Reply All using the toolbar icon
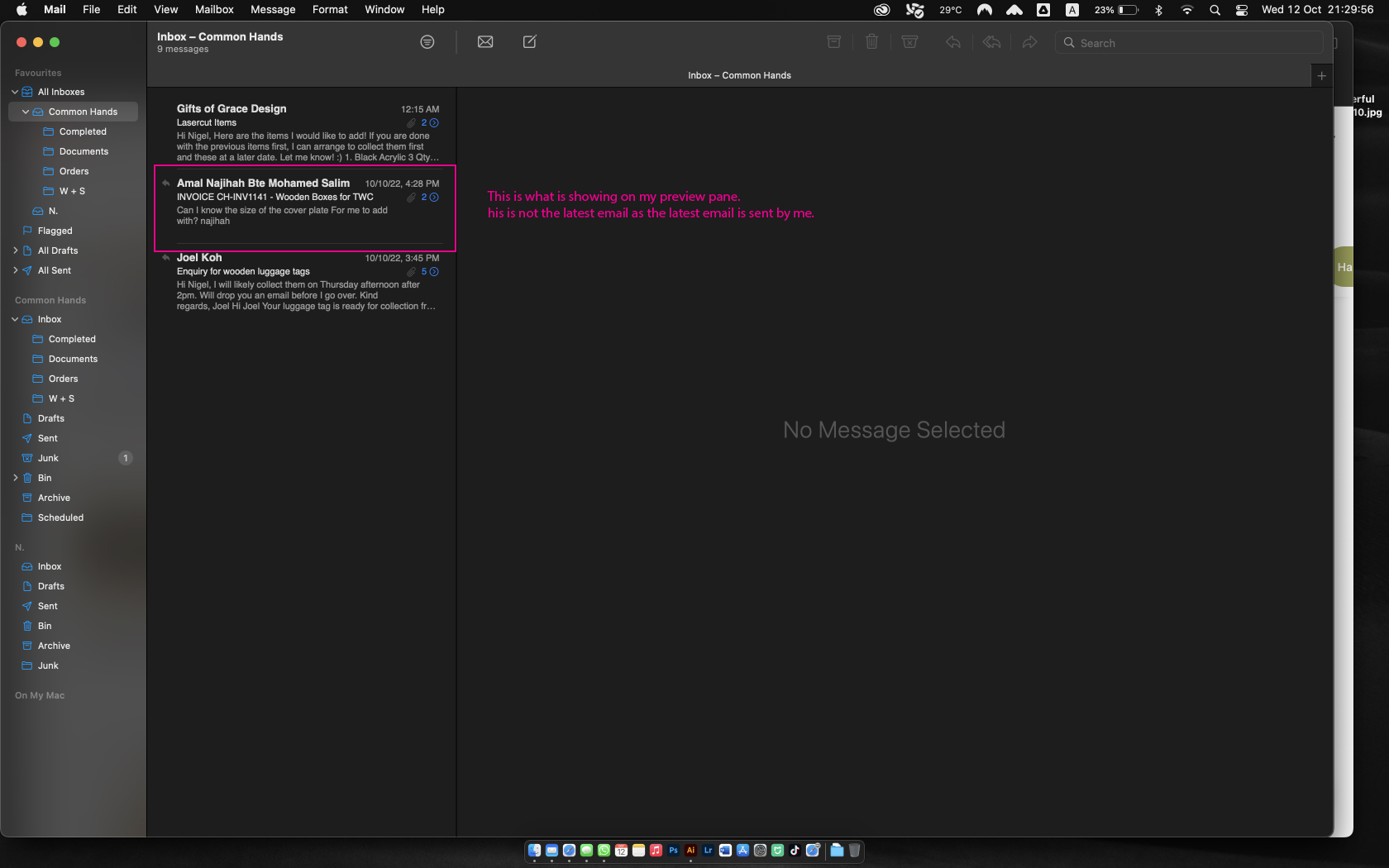Screen dimensions: 1389x868 click(x=991, y=41)
